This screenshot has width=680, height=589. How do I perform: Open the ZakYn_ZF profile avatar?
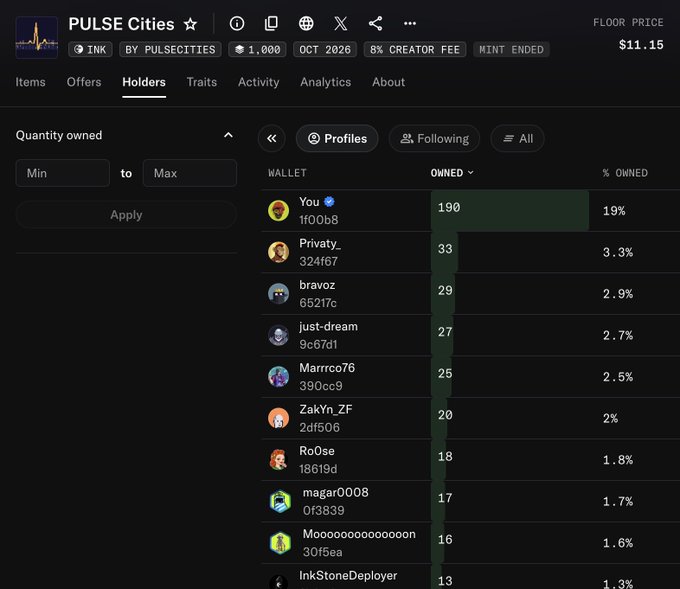pyautogui.click(x=278, y=418)
